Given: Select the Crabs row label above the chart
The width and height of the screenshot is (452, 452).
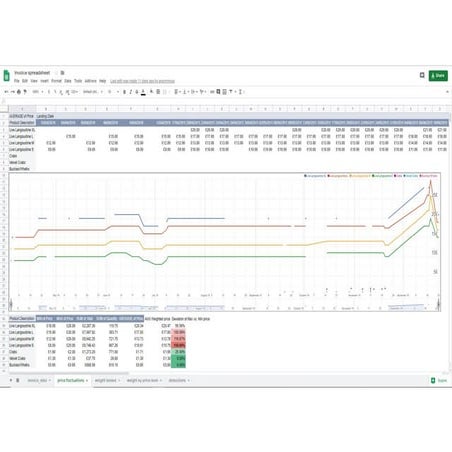Looking at the screenshot, I should pos(22,156).
